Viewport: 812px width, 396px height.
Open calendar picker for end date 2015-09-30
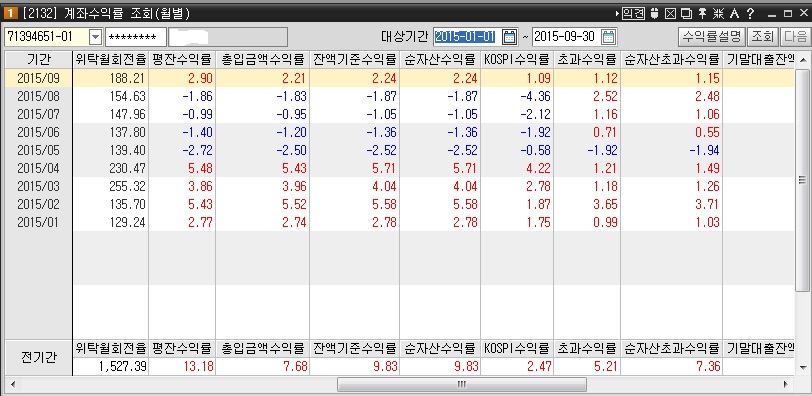(608, 37)
